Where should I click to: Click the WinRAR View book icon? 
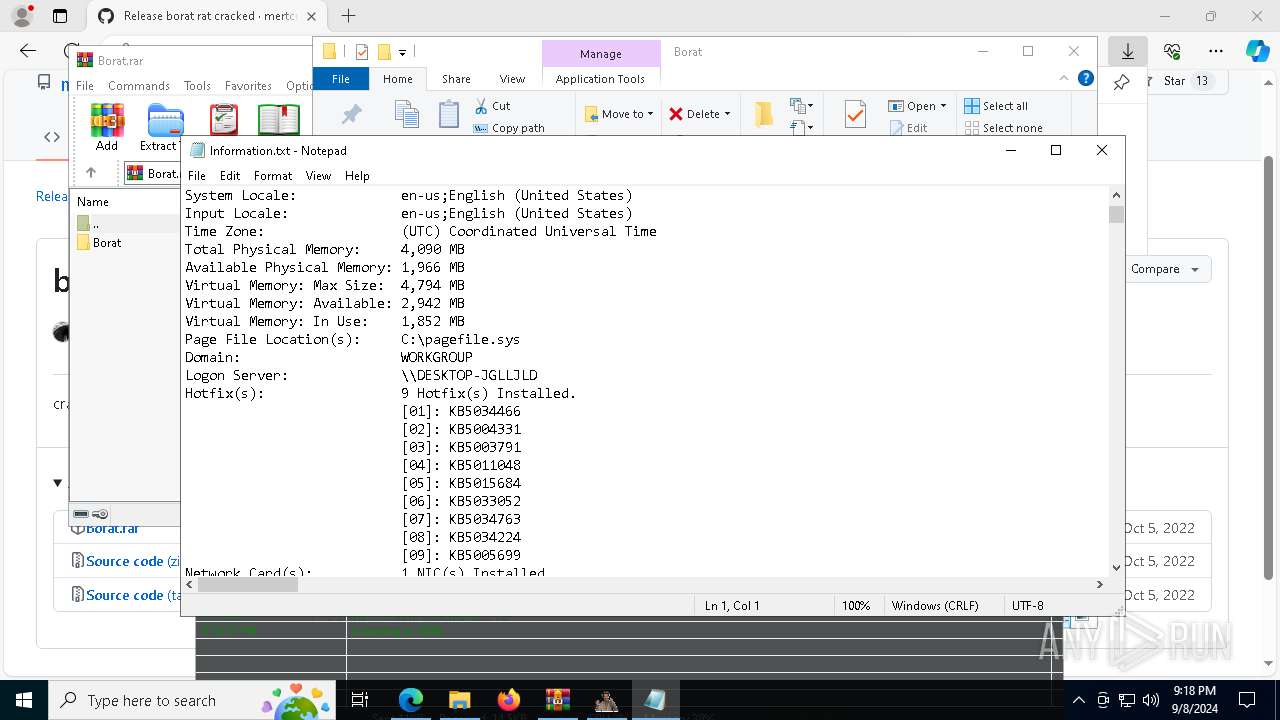point(278,119)
